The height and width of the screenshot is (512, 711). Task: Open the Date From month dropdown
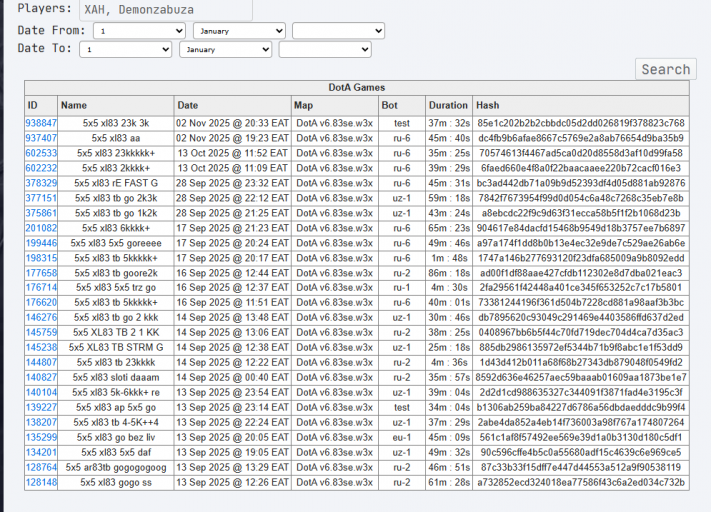click(239, 31)
